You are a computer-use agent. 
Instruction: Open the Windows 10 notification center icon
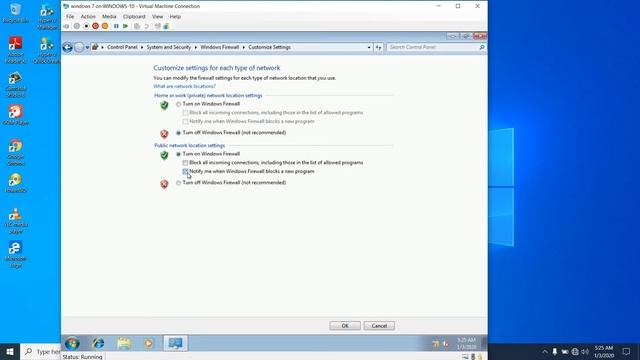coord(627,352)
